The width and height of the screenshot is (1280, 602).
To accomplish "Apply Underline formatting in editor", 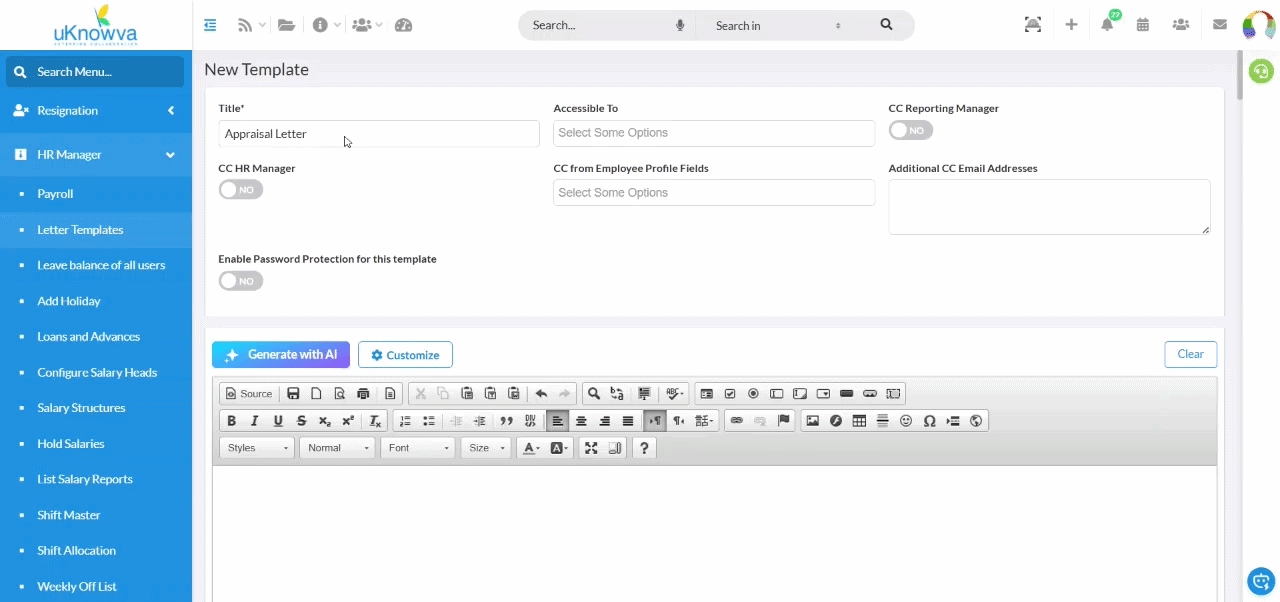I will click(x=278, y=421).
